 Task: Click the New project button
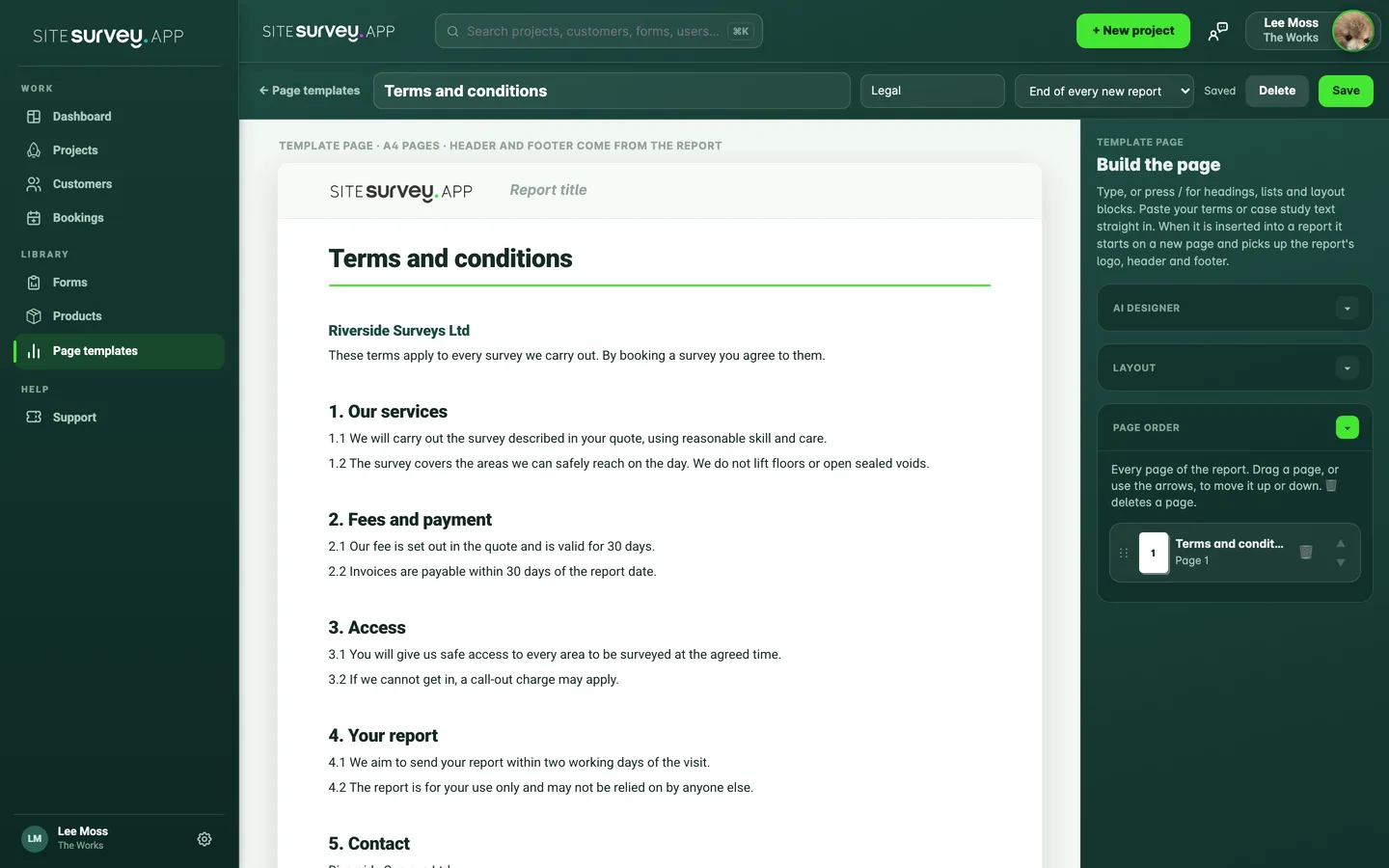[1133, 31]
